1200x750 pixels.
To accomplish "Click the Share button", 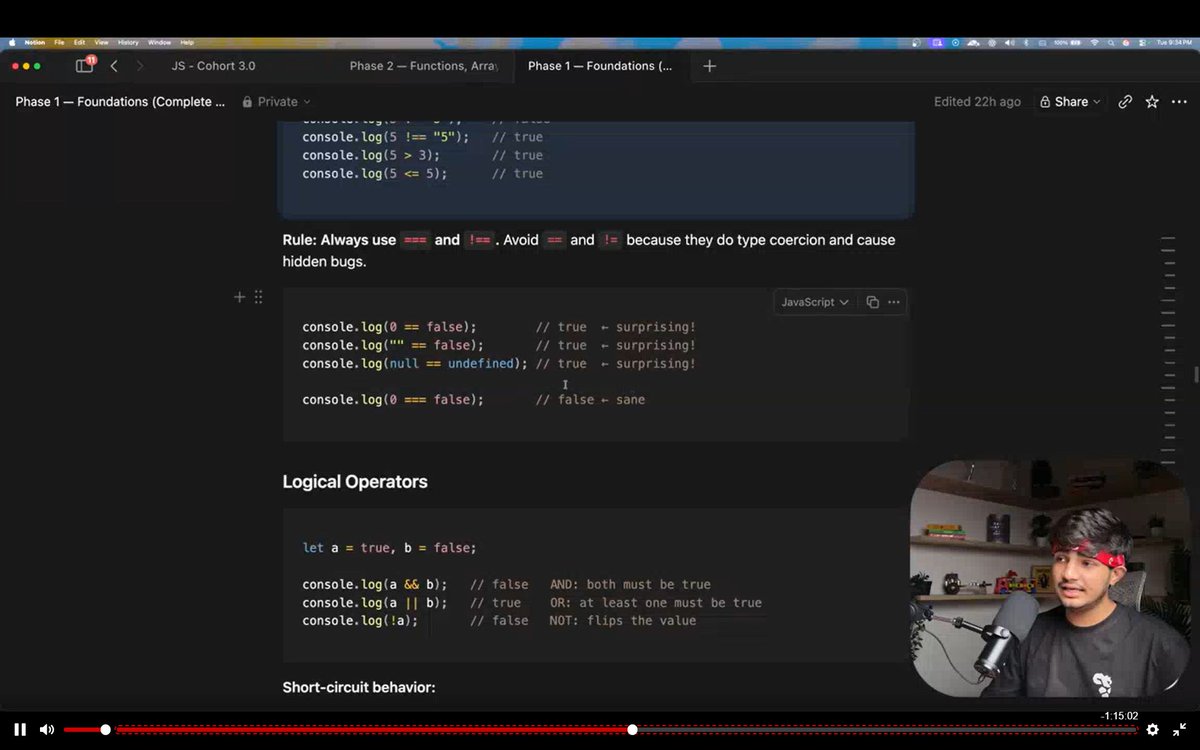I will point(1070,102).
